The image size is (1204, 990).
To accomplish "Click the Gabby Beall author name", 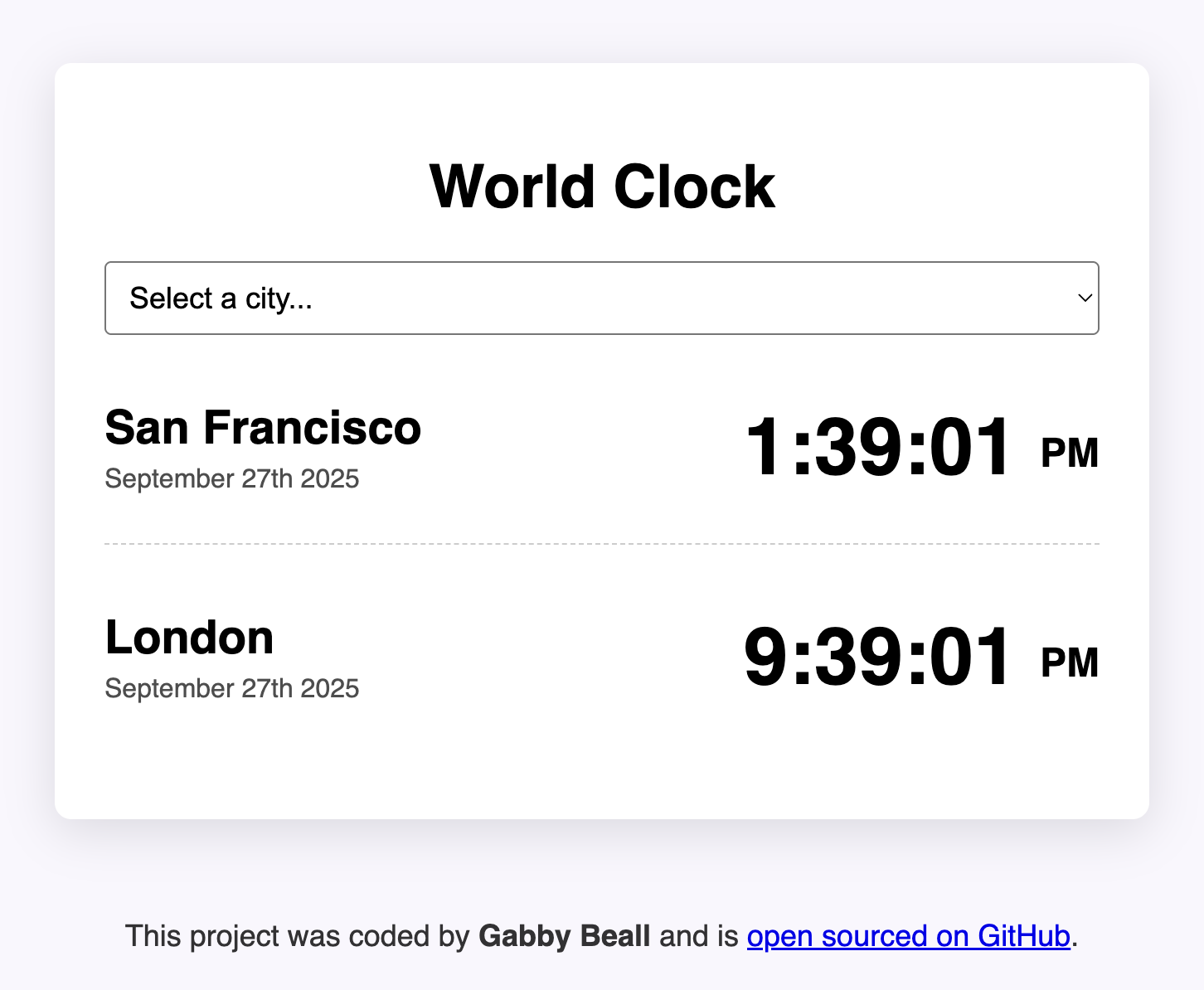I will pos(563,936).
